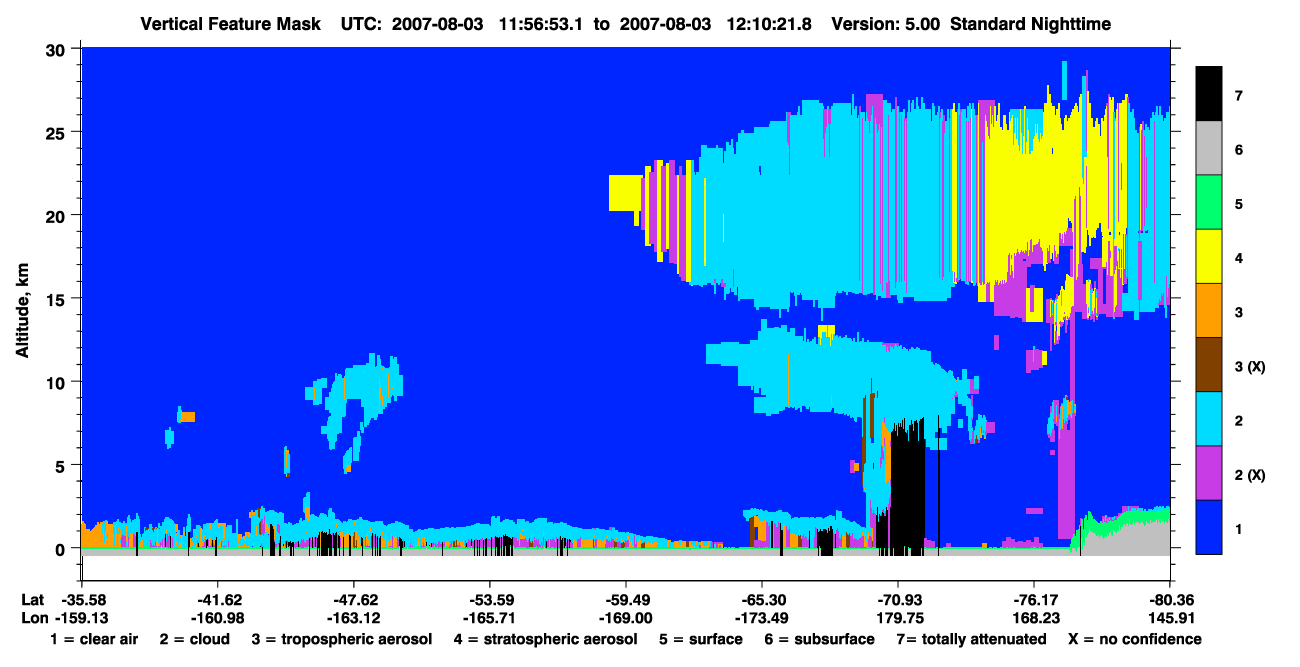Image resolution: width=1300 pixels, height=667 pixels.
Task: Pick the cyan legend swatch labeled 2
Action: point(1209,419)
